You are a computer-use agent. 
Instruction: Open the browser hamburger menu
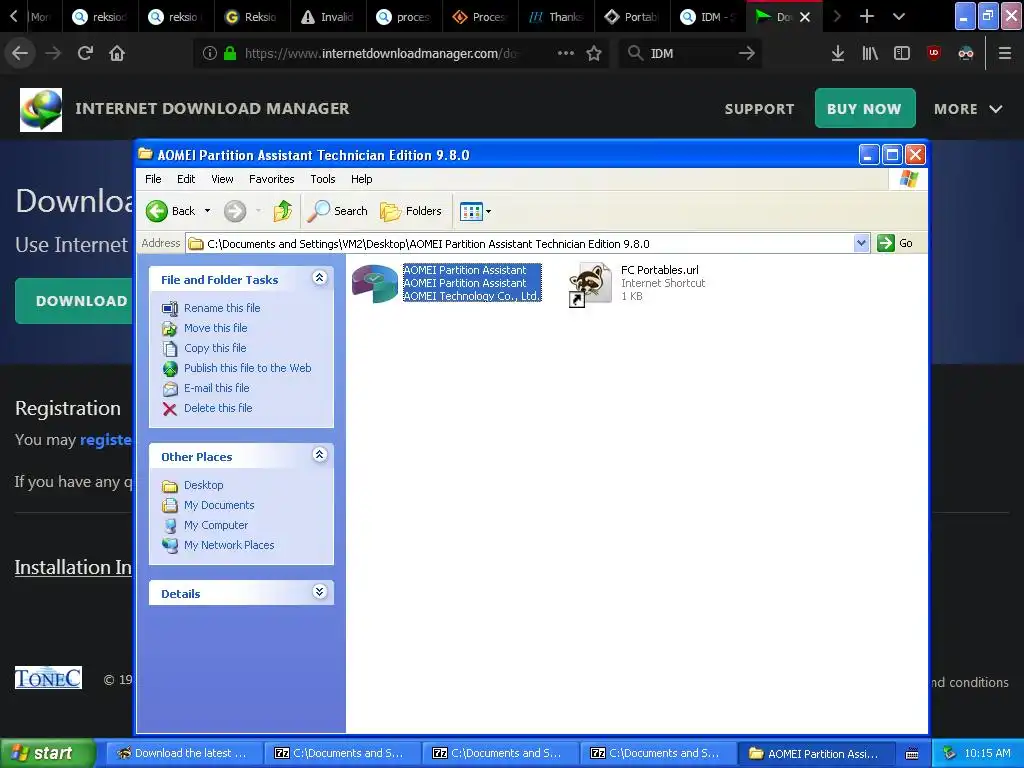(1005, 54)
